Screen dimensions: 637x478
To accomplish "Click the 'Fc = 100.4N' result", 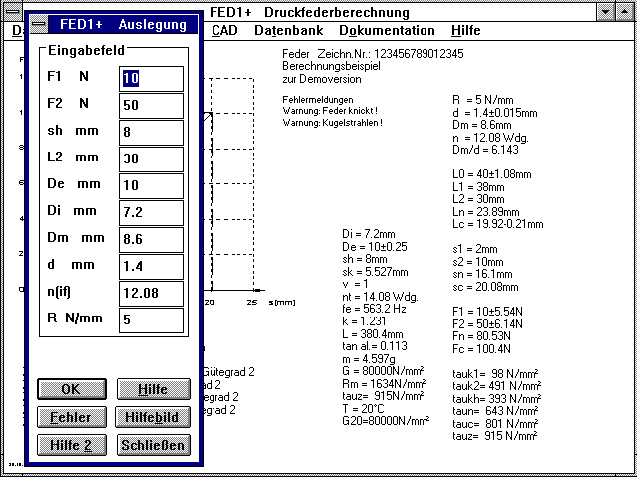I will pyautogui.click(x=481, y=349).
